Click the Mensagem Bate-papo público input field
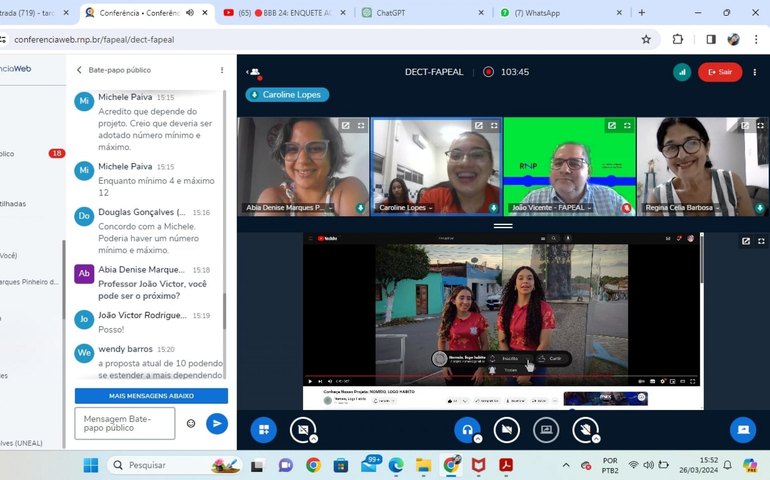The height and width of the screenshot is (480, 770). click(x=125, y=423)
